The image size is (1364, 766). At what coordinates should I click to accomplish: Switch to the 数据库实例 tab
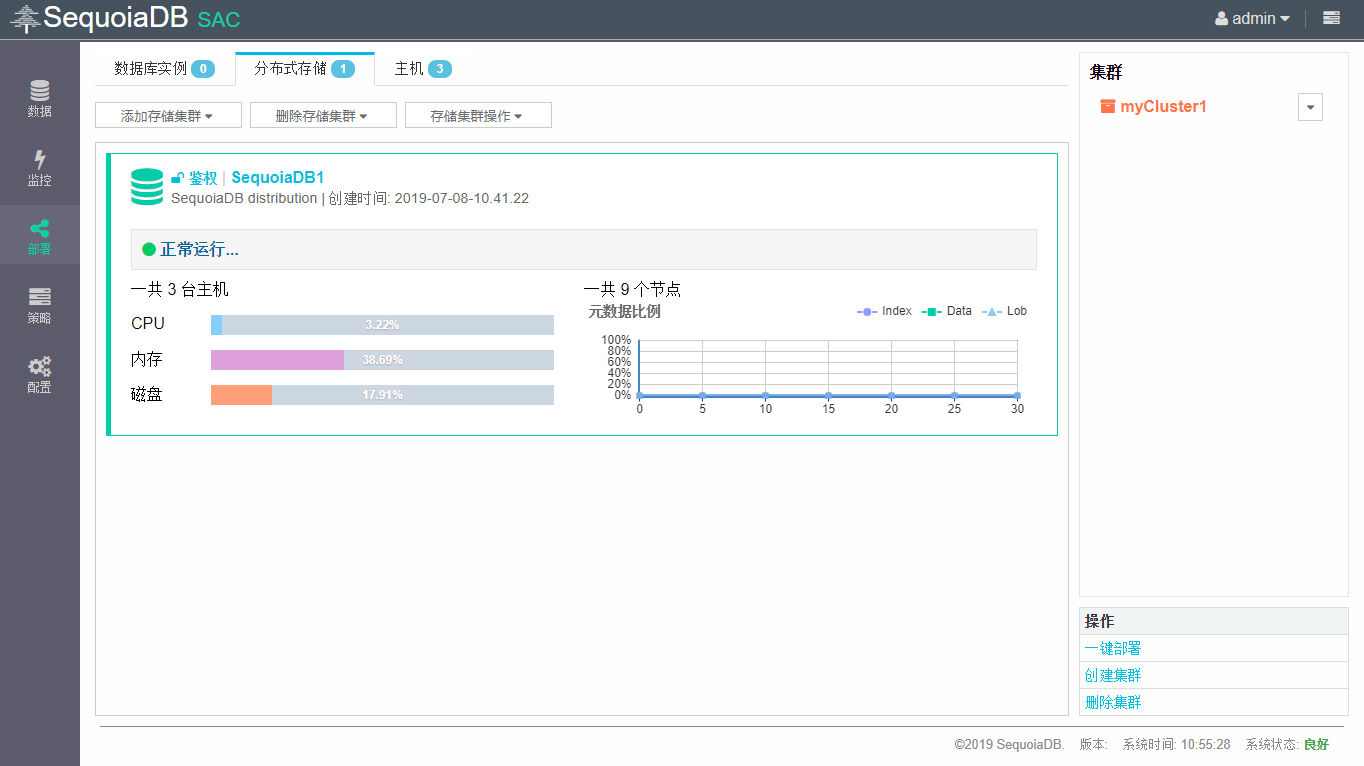164,69
